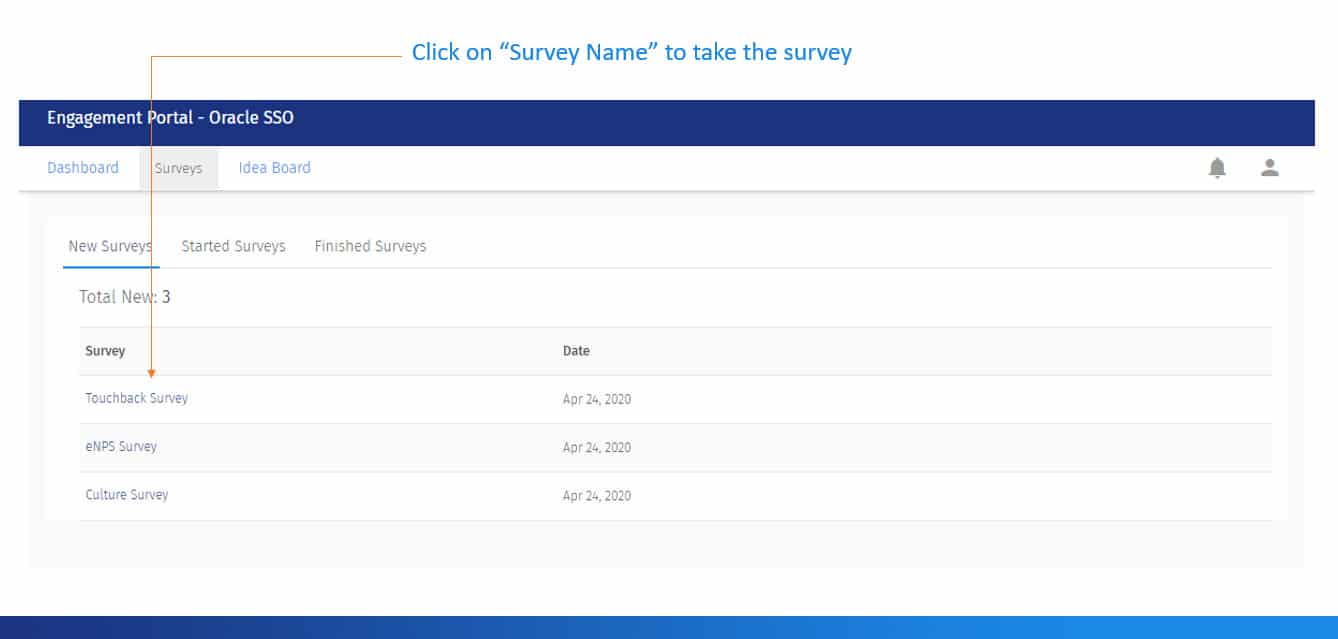The image size is (1338, 639).
Task: Click the Survey column header
Action: click(x=105, y=351)
